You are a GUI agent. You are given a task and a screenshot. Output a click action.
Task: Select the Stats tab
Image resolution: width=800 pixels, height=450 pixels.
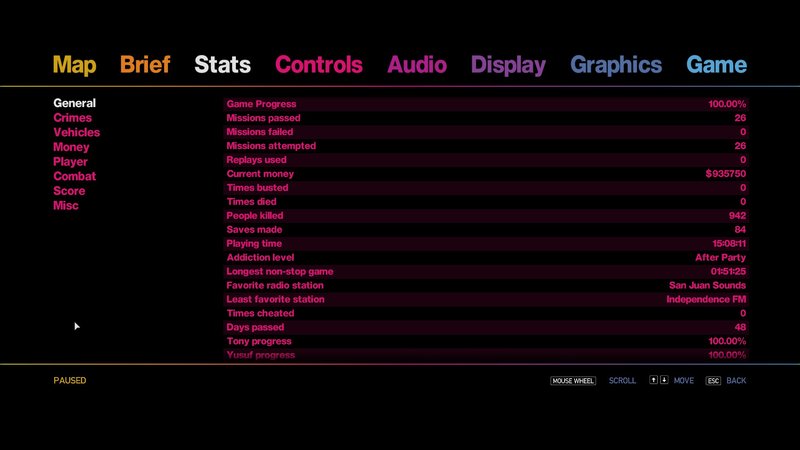[x=222, y=65]
